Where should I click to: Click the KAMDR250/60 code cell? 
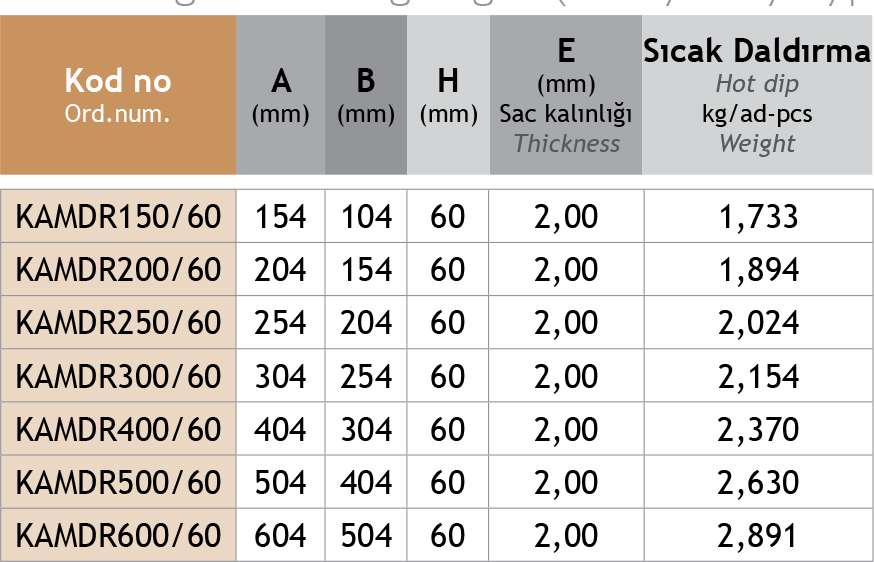pyautogui.click(x=118, y=323)
